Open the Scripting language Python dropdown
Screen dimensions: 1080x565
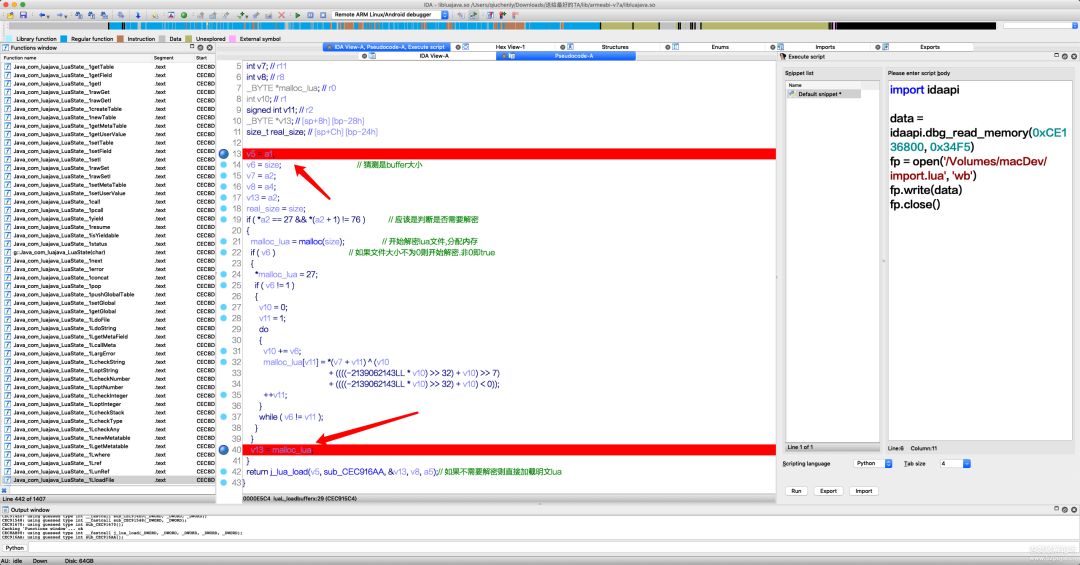click(871, 464)
